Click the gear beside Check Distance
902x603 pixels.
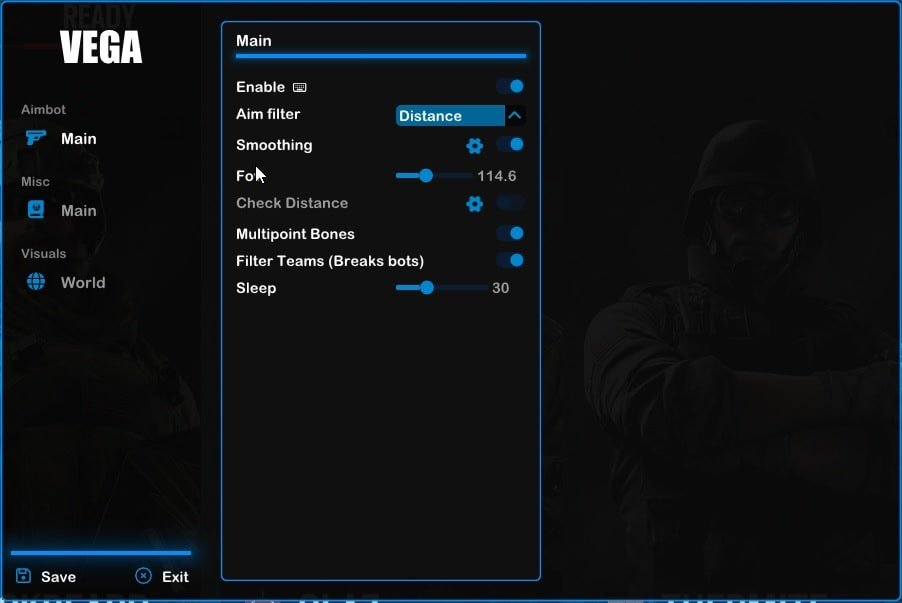474,203
